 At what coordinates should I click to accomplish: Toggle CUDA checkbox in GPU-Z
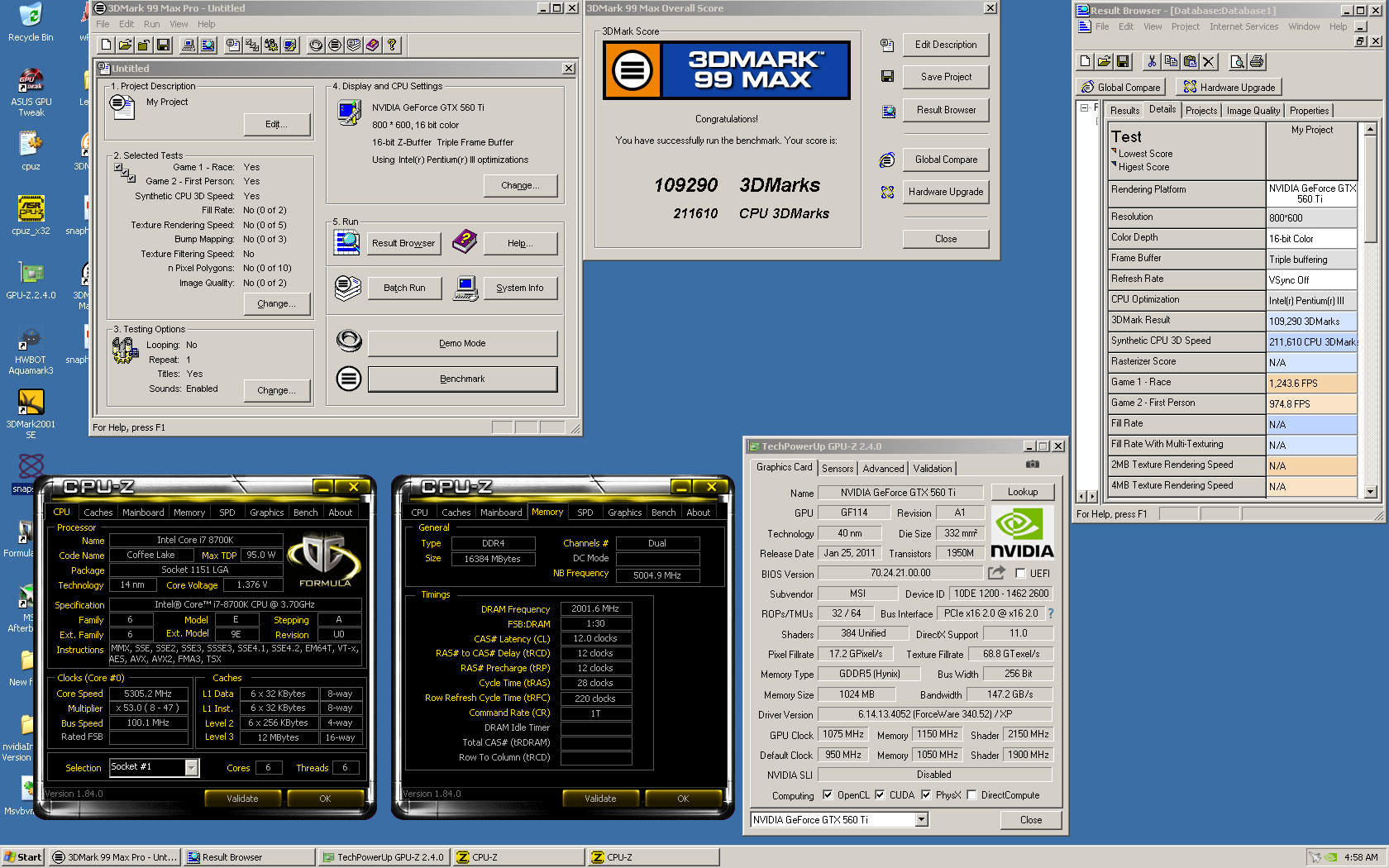(x=880, y=794)
